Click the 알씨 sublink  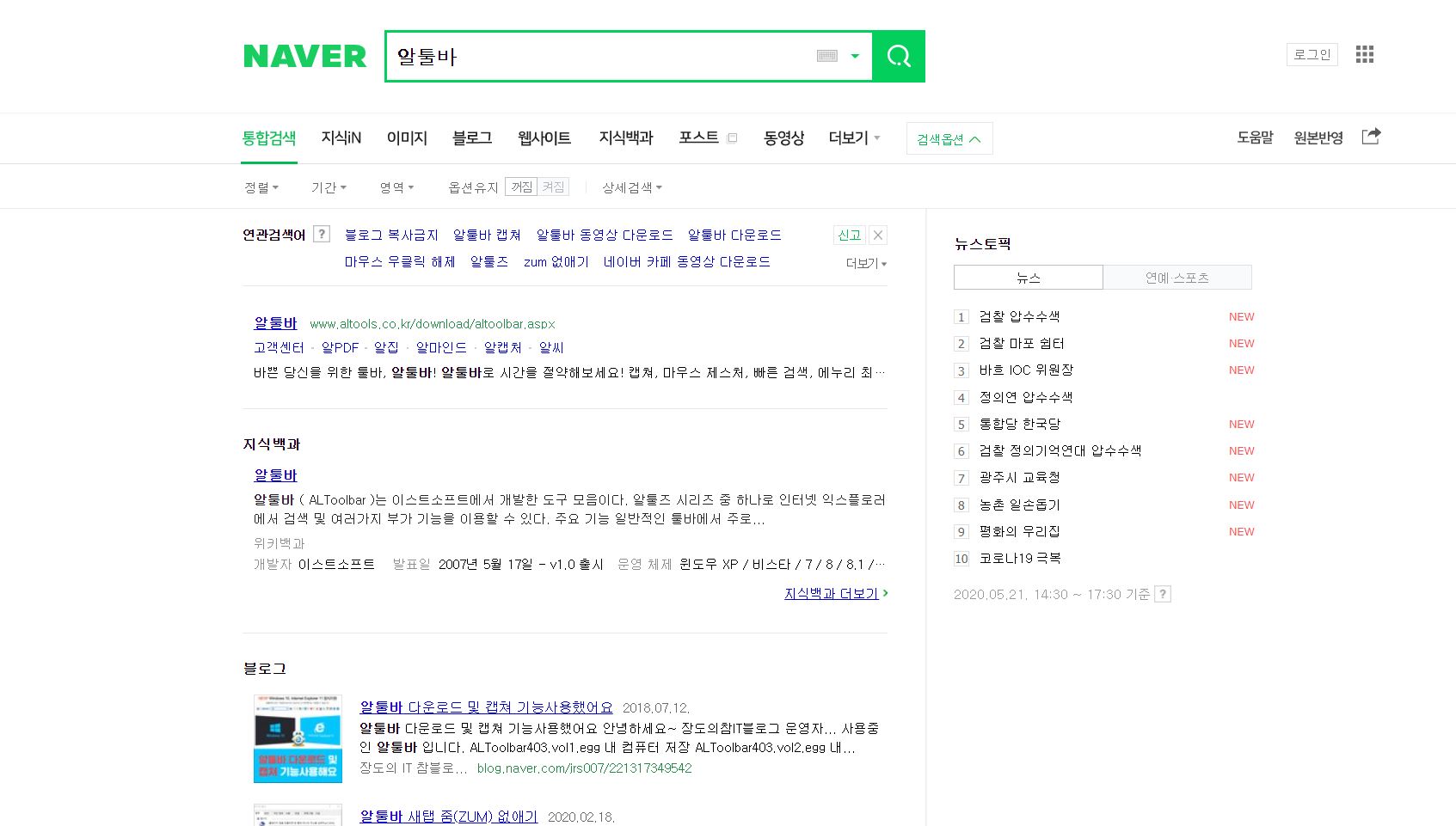pos(551,347)
